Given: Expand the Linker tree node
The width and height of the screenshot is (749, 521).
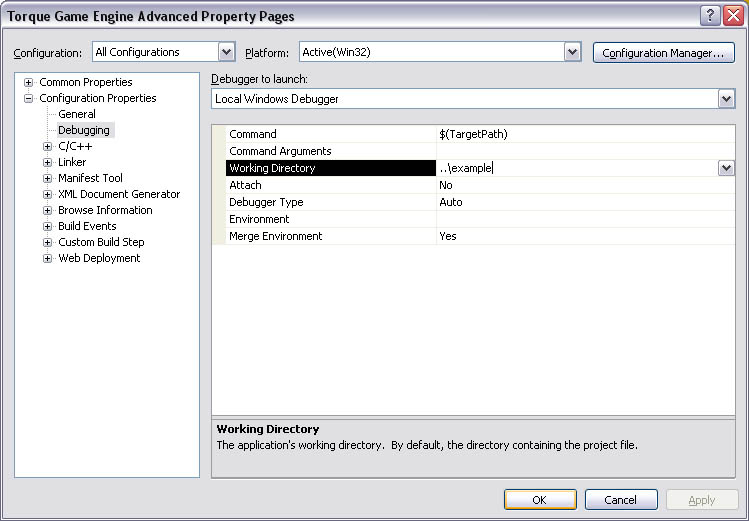Looking at the screenshot, I should (x=47, y=162).
